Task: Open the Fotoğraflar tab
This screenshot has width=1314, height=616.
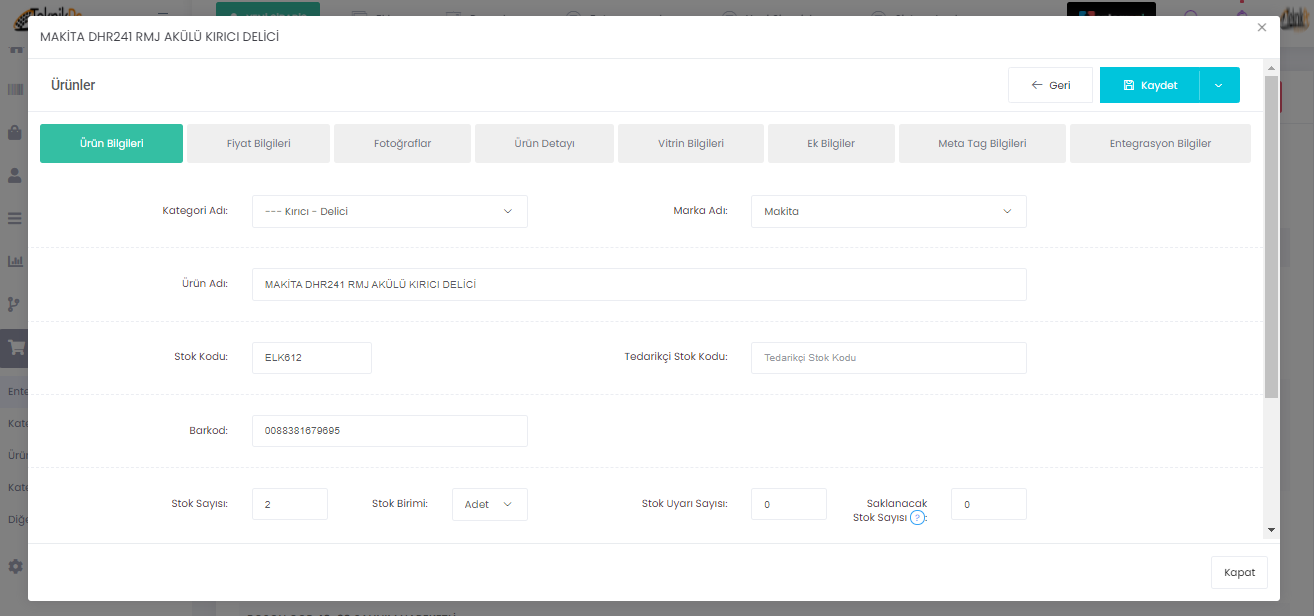Action: coord(402,143)
